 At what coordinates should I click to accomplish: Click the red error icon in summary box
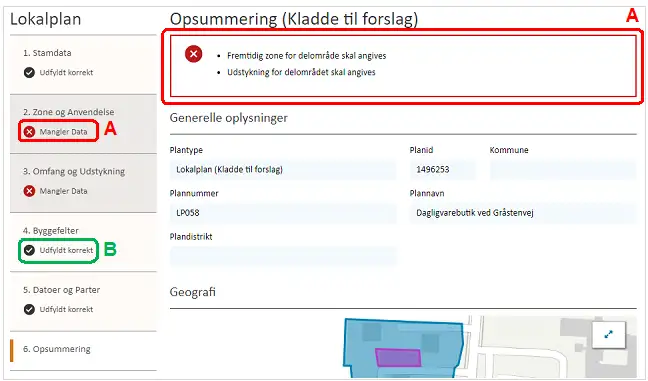tap(193, 54)
